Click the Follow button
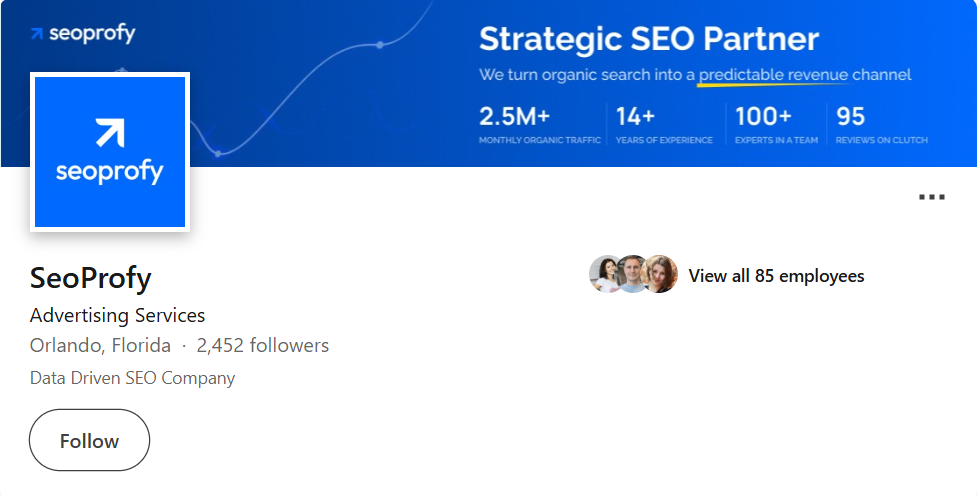This screenshot has width=977, height=495. pyautogui.click(x=89, y=440)
